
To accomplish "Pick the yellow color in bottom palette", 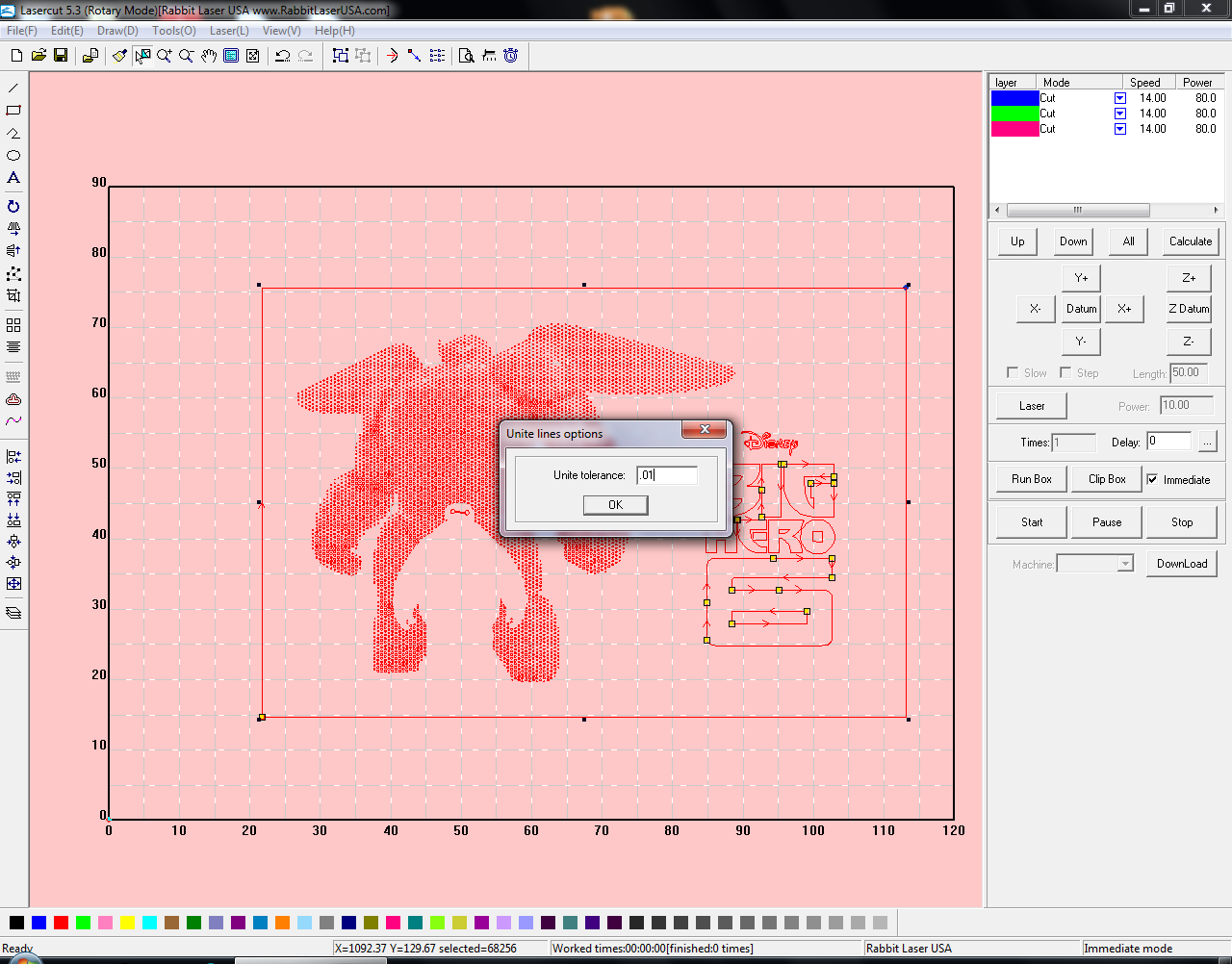I will (127, 923).
